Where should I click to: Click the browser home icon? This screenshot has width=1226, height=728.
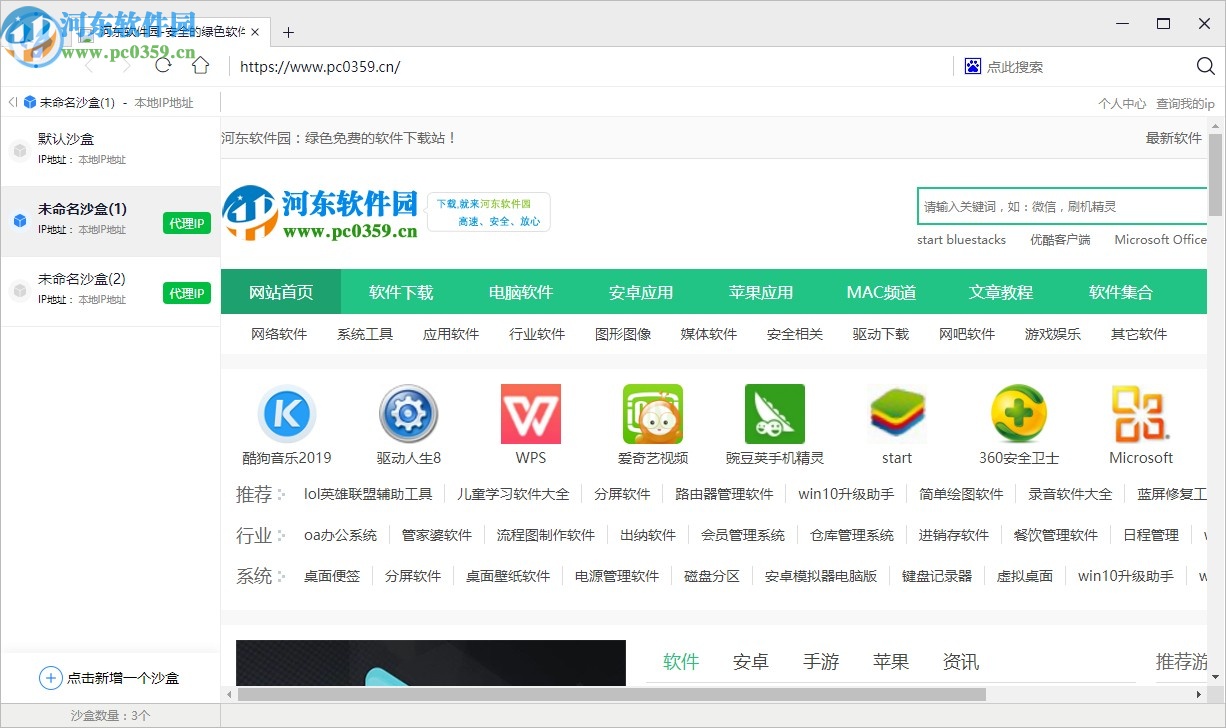(200, 66)
